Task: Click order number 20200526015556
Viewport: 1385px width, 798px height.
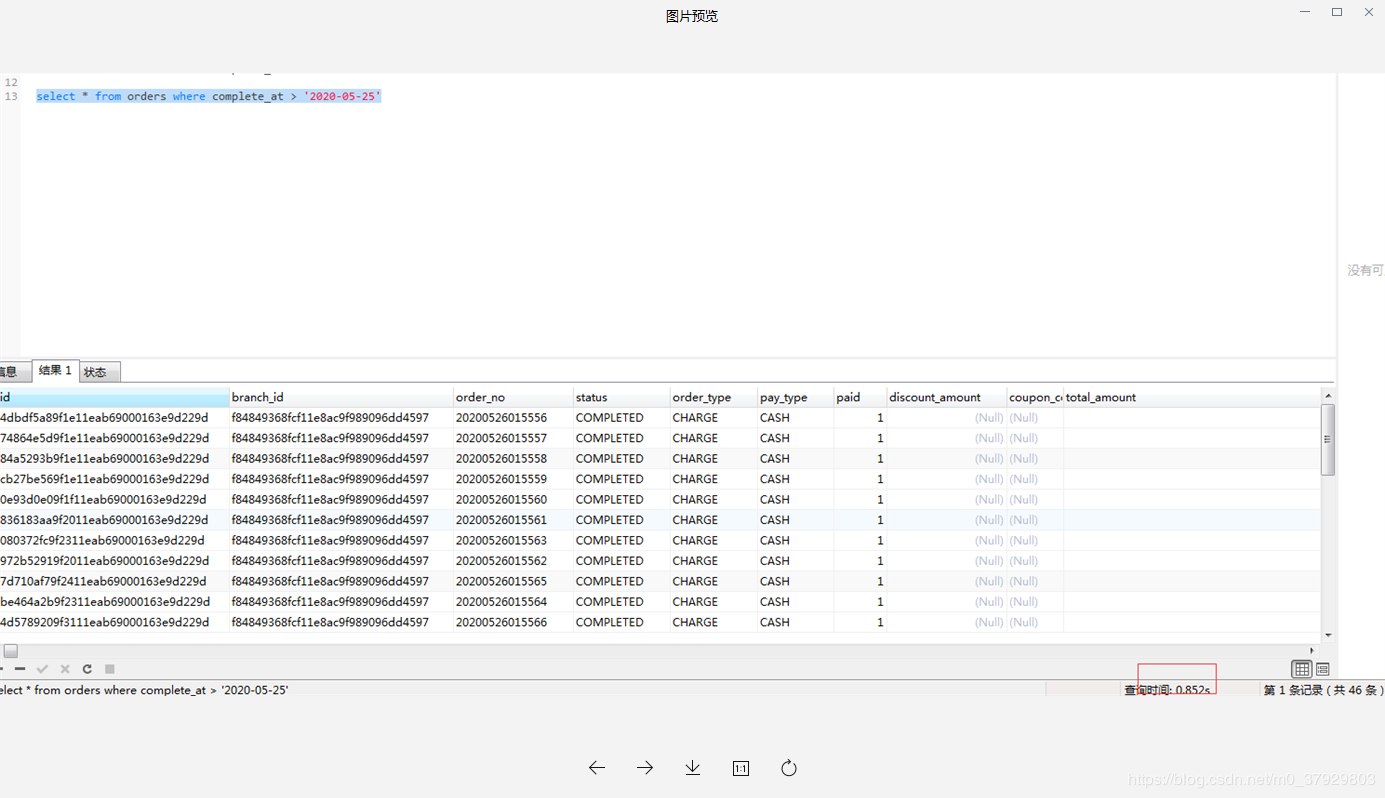Action: (501, 418)
